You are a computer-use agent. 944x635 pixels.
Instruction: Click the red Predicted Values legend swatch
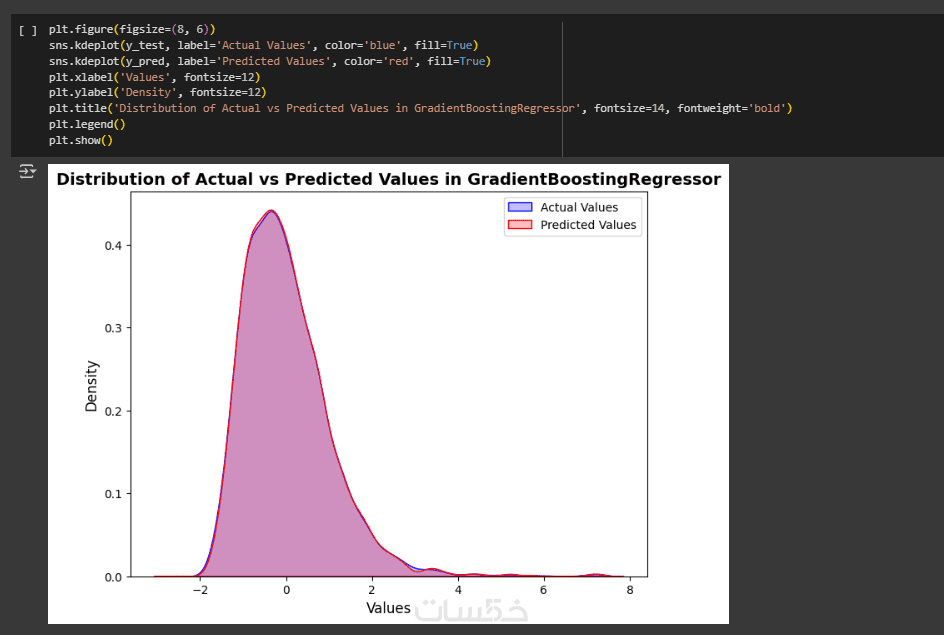519,225
